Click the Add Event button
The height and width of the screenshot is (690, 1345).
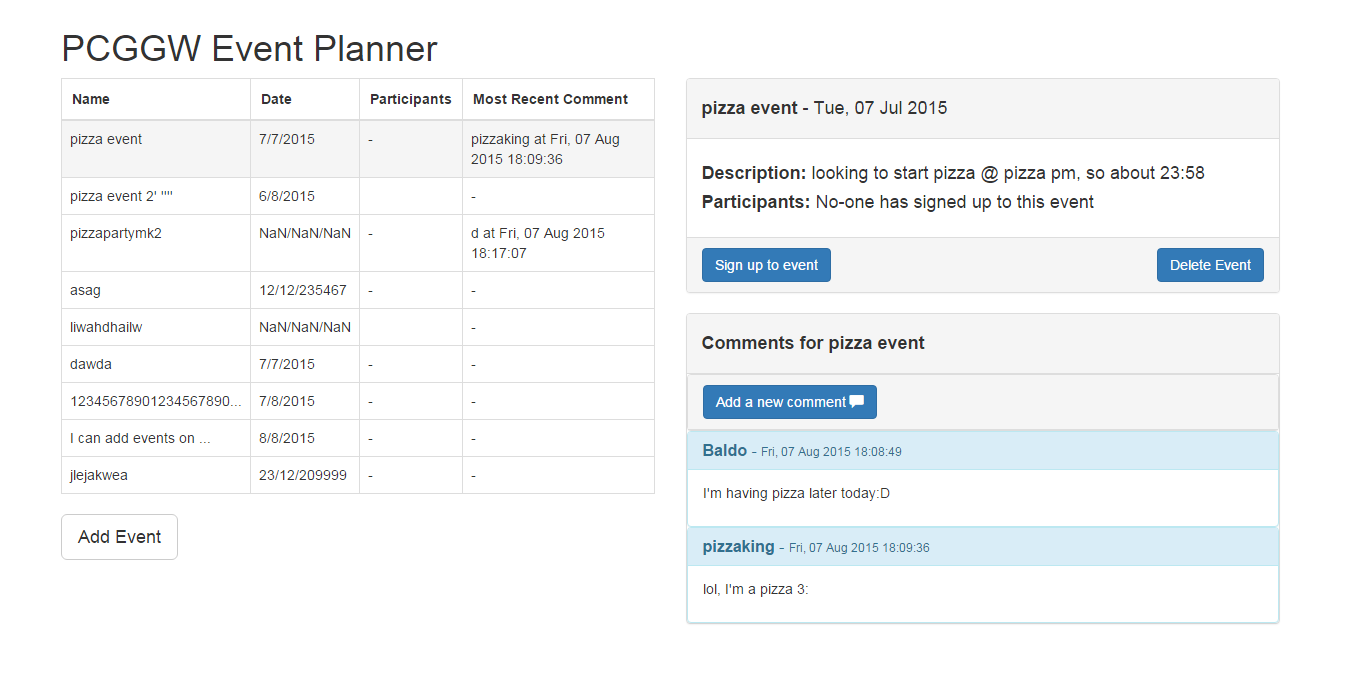pos(119,537)
